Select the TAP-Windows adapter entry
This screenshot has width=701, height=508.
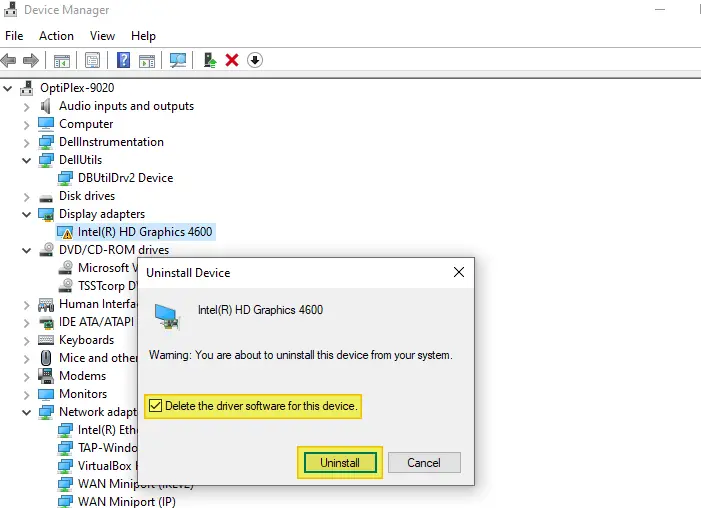[x=107, y=448]
